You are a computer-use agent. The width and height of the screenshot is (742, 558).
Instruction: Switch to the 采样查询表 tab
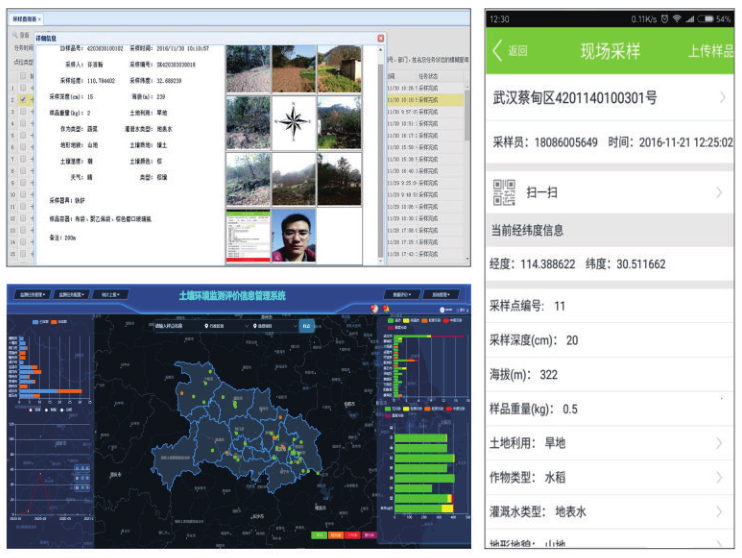click(x=25, y=19)
